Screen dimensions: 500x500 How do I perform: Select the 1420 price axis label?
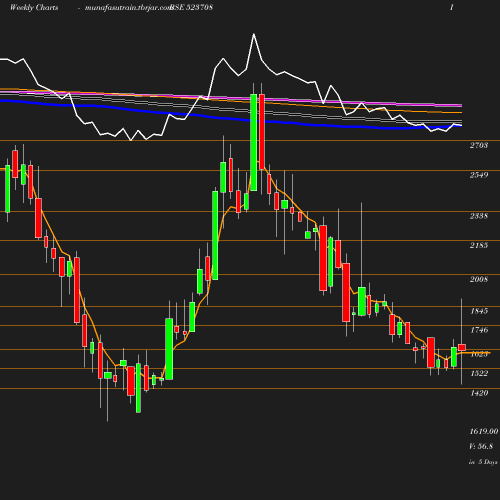(x=479, y=393)
